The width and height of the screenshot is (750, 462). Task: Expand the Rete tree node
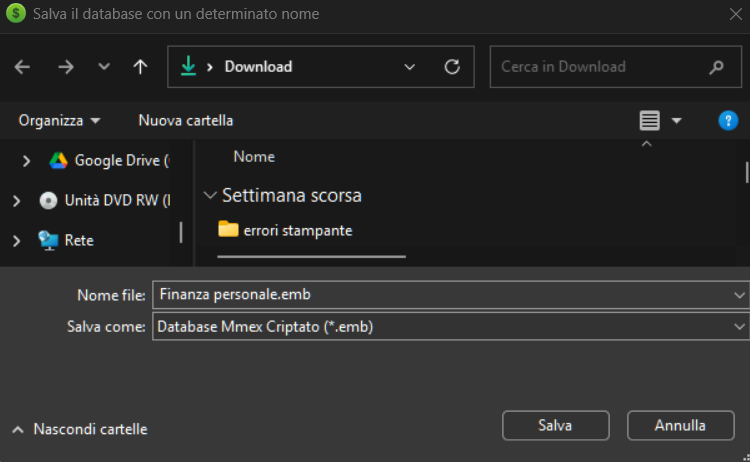pos(16,241)
